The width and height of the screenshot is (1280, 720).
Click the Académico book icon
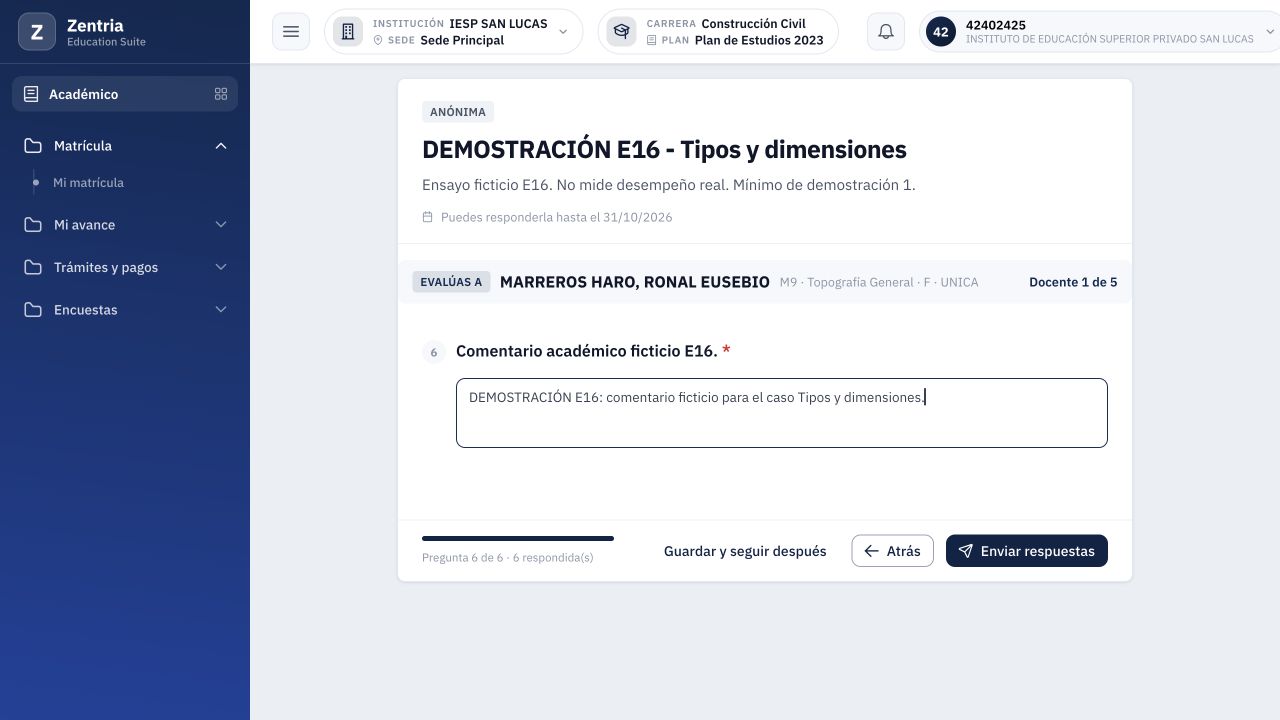[x=31, y=94]
